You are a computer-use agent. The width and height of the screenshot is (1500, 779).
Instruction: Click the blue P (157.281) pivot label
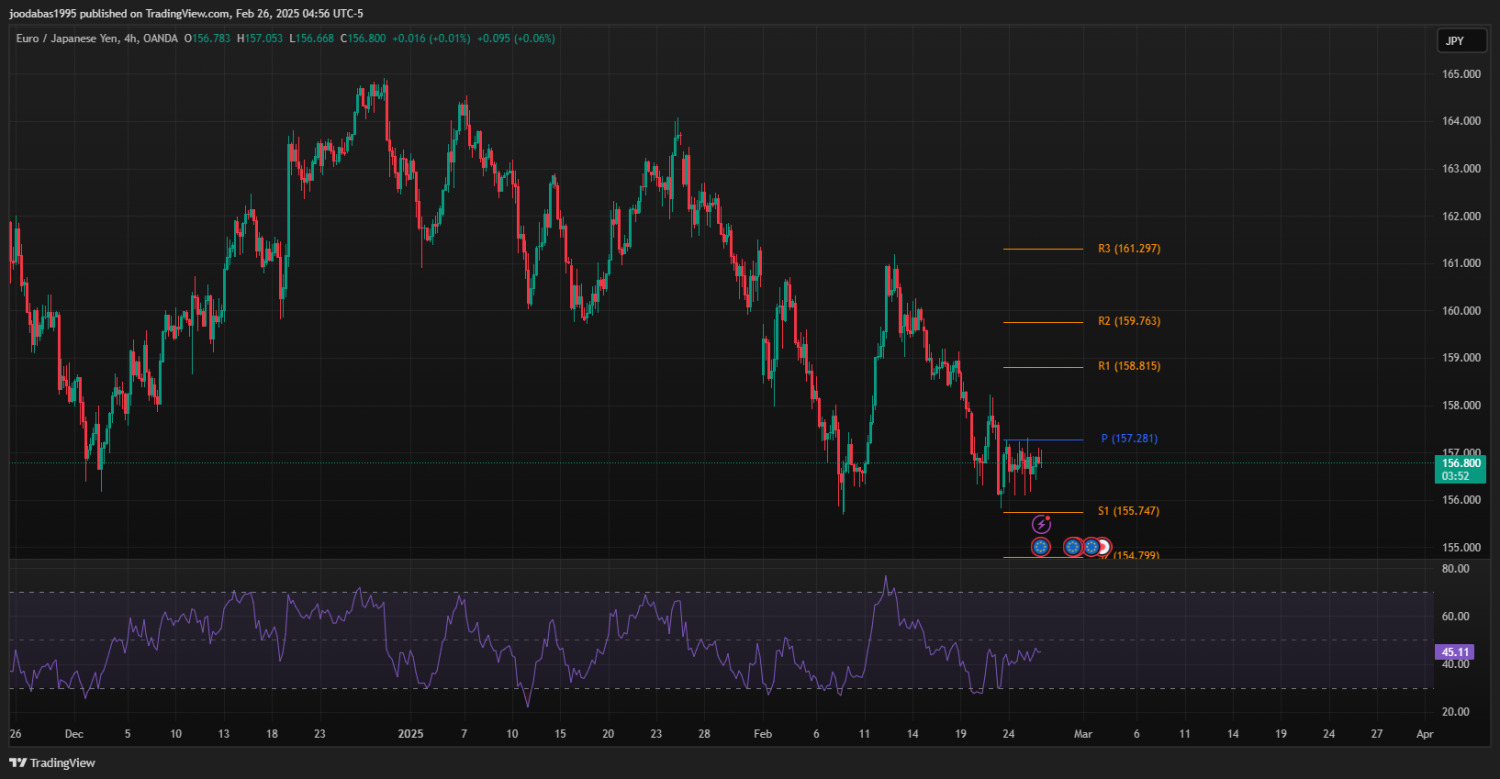pos(1129,439)
